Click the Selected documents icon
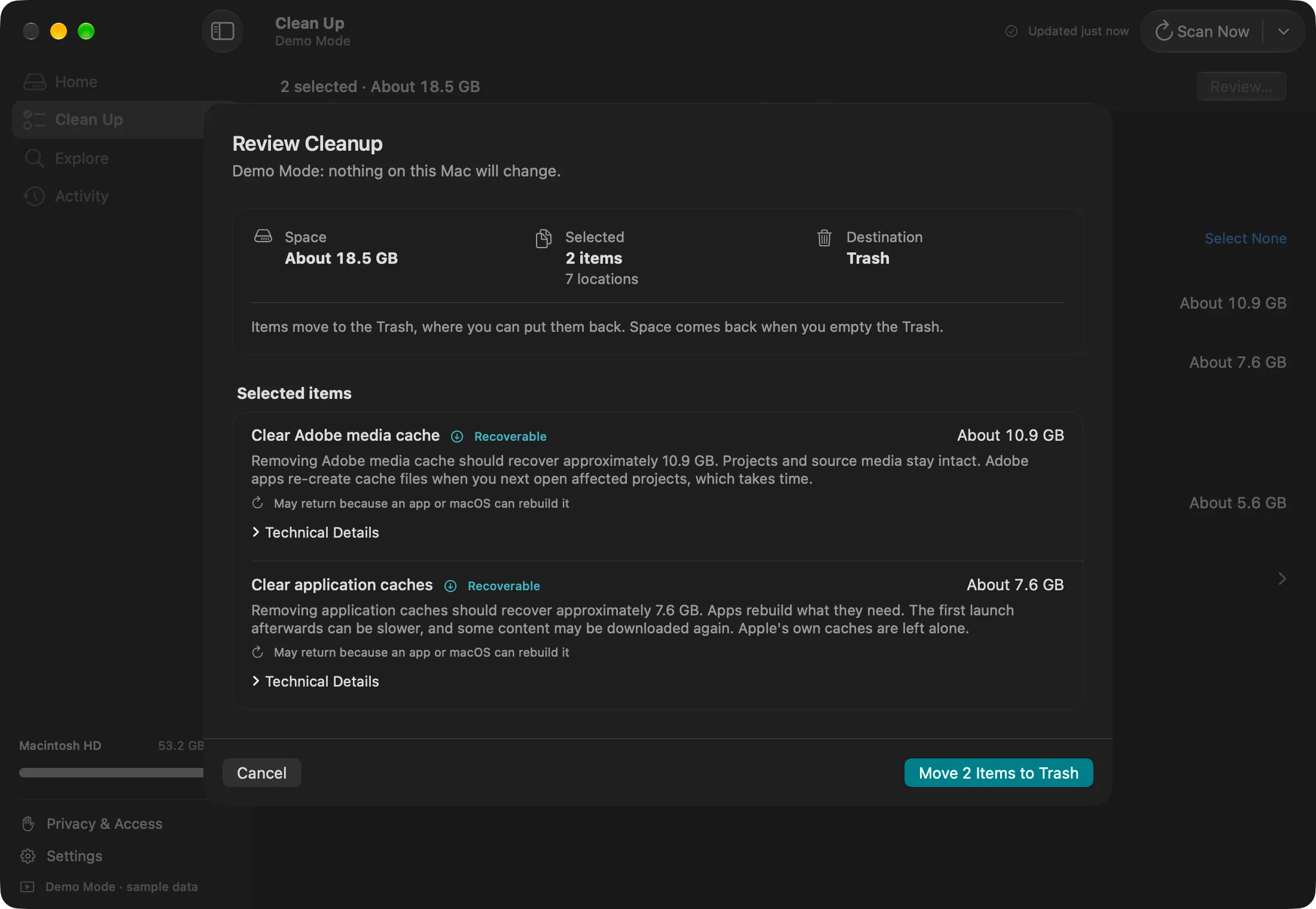Viewport: 1316px width, 909px height. point(543,238)
